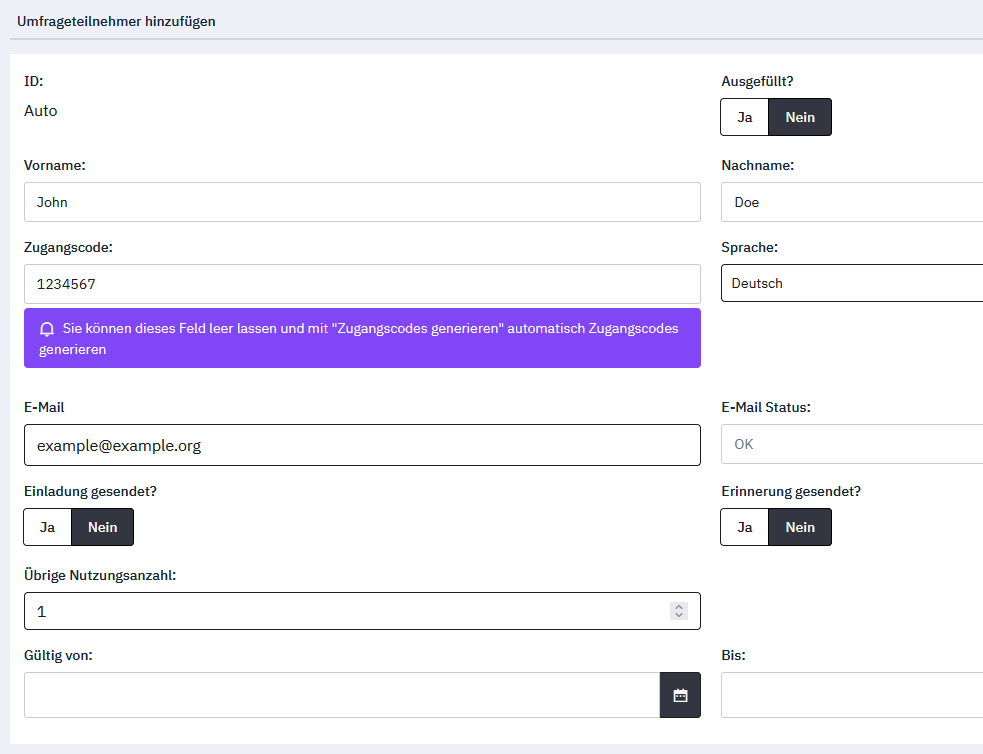Click into the Zugangscode field
The height and width of the screenshot is (754, 983).
(361, 284)
